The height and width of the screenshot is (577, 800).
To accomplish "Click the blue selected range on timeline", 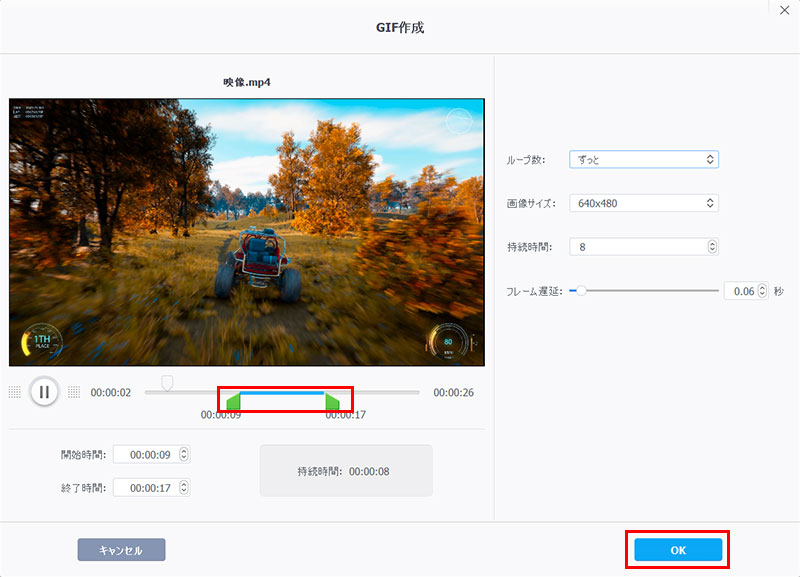I will click(282, 393).
